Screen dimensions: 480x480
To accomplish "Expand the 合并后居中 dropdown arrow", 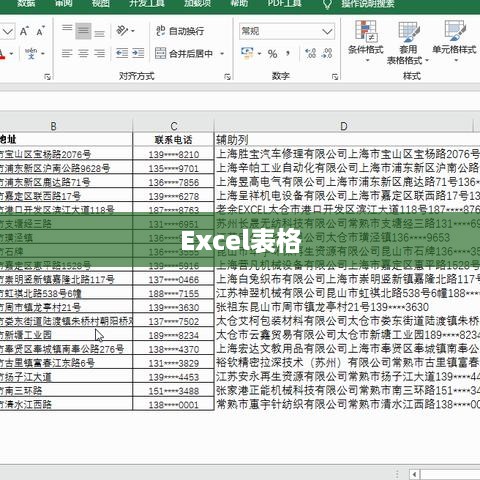I will pos(222,53).
